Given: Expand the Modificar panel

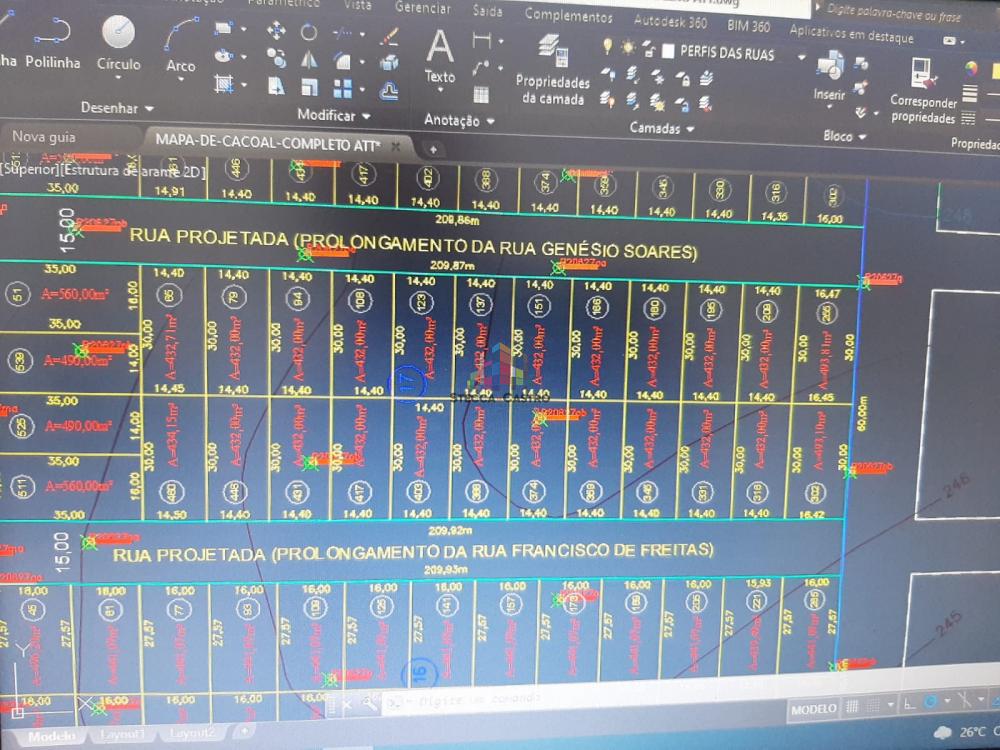Looking at the screenshot, I should pos(334,115).
